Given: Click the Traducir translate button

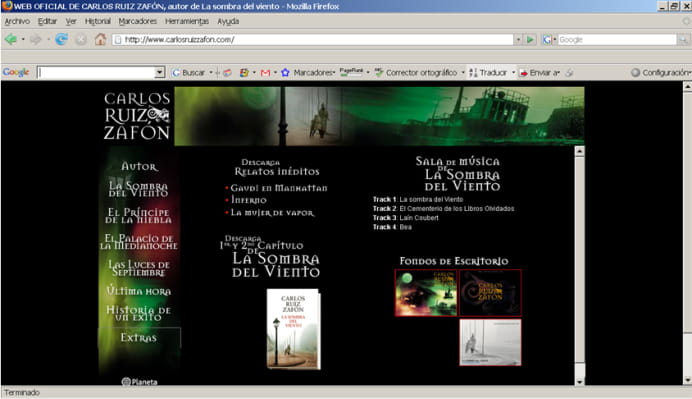Looking at the screenshot, I should (x=488, y=73).
